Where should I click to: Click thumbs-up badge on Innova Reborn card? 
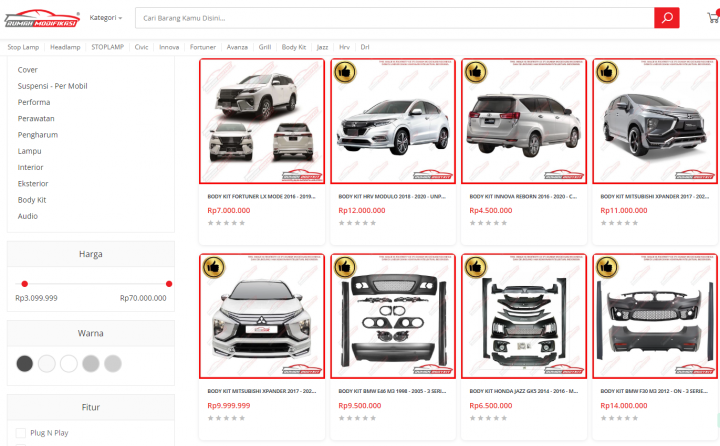pos(476,72)
